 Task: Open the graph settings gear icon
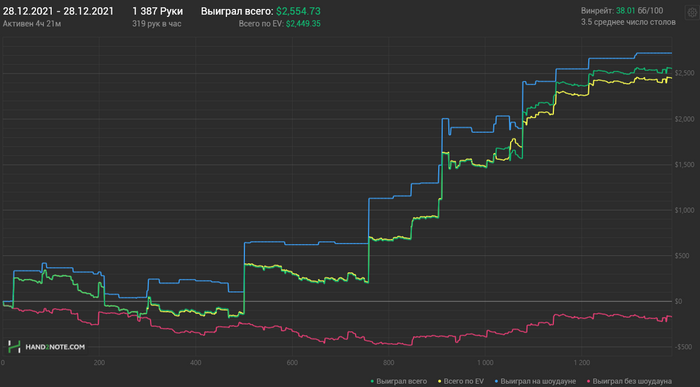click(x=692, y=12)
